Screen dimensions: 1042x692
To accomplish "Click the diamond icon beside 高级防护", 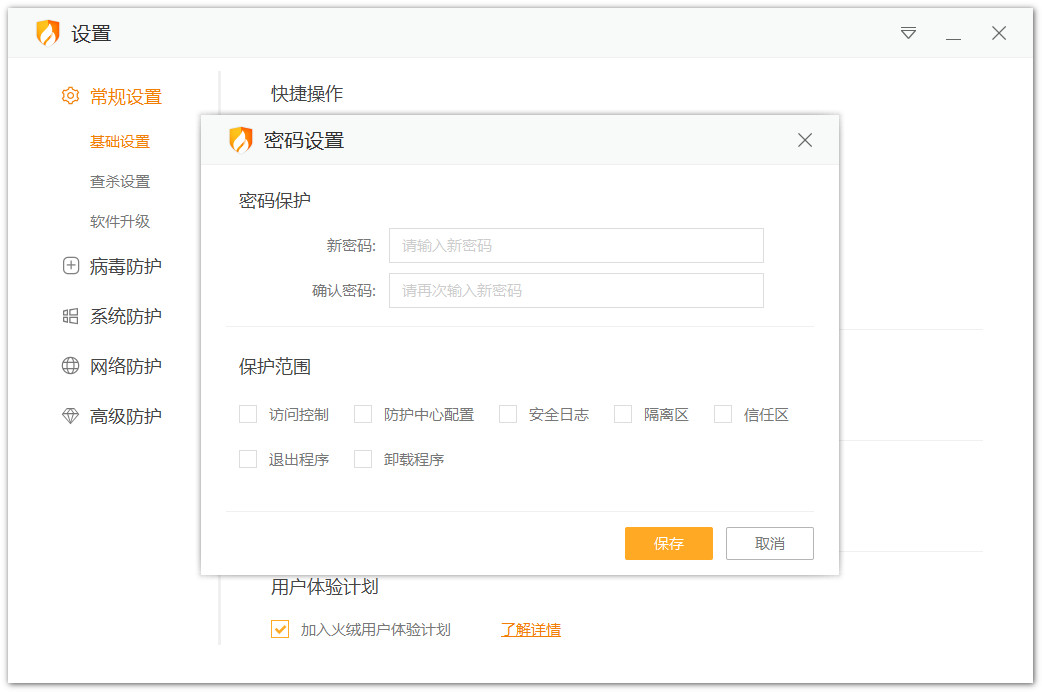I will click(x=70, y=416).
